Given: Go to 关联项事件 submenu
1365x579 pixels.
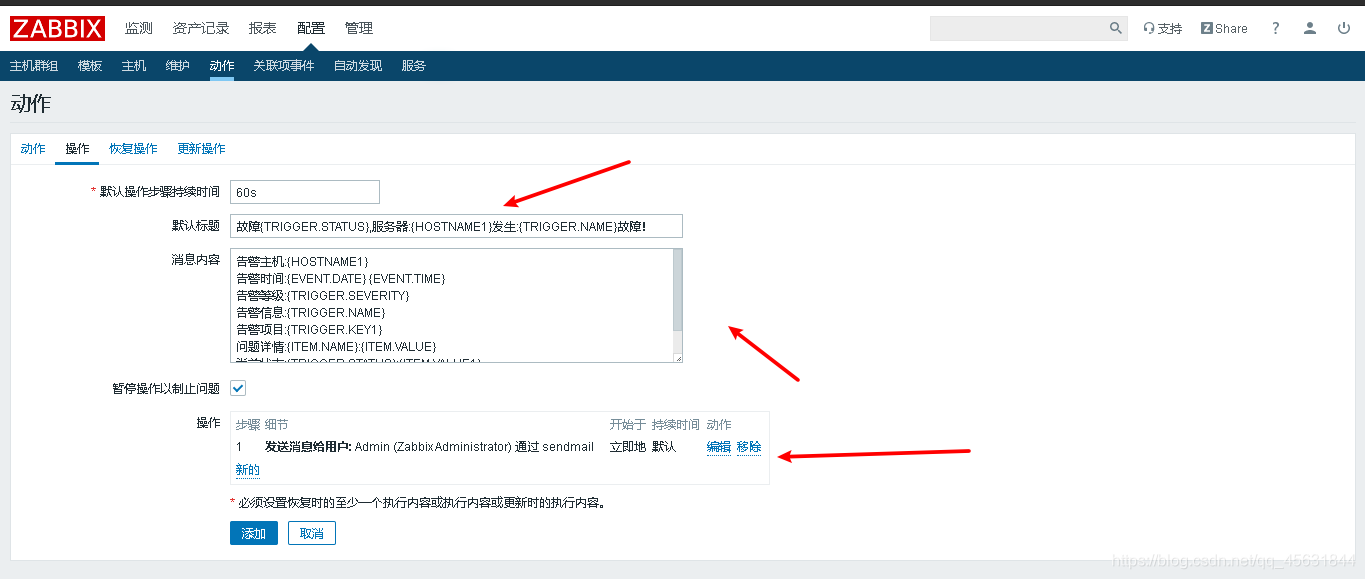Looking at the screenshot, I should click(284, 66).
